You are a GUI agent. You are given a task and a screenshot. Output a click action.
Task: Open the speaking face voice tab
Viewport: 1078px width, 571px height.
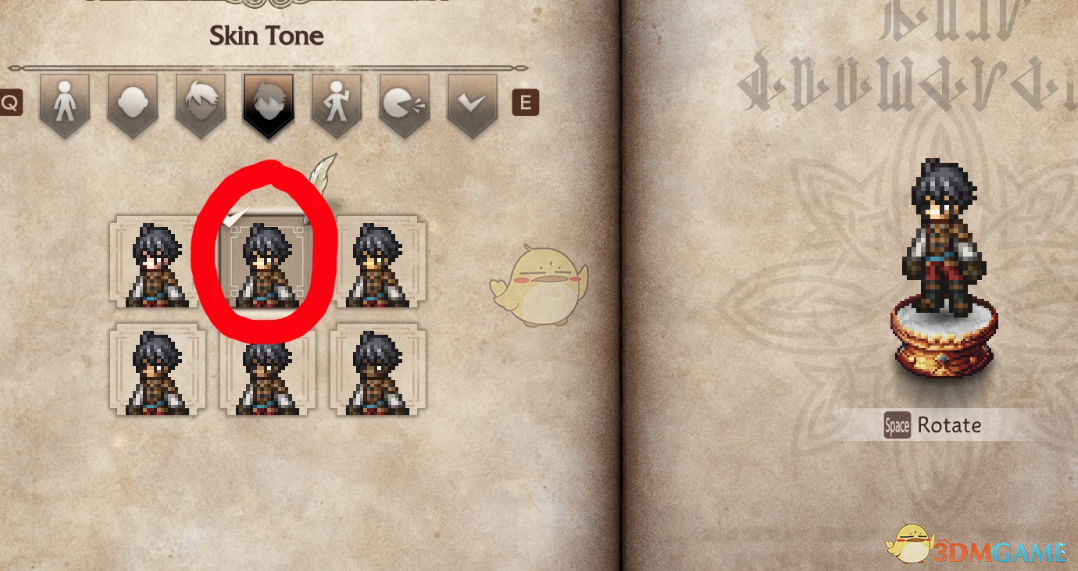[x=404, y=105]
